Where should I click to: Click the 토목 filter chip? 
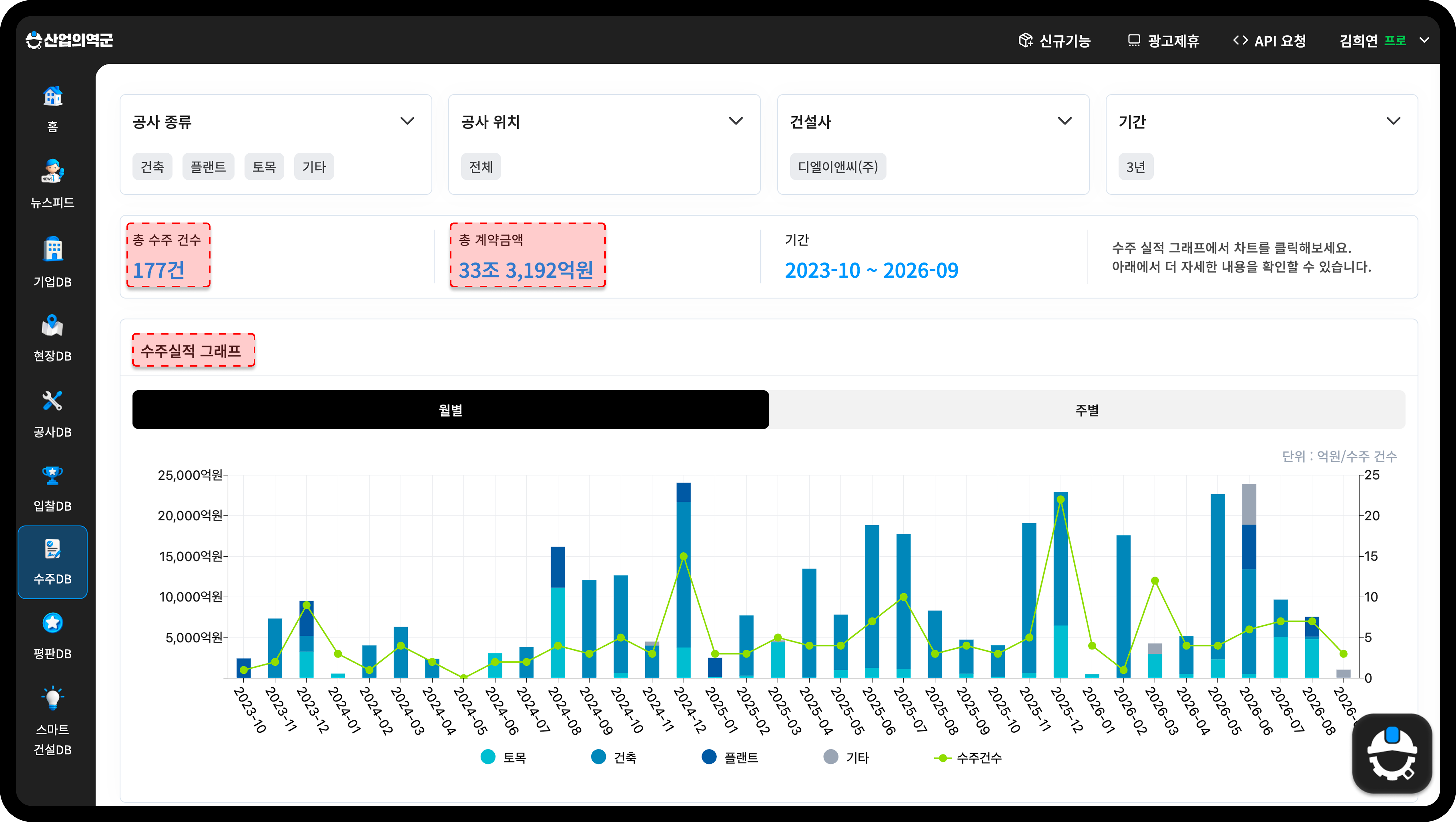pos(264,167)
